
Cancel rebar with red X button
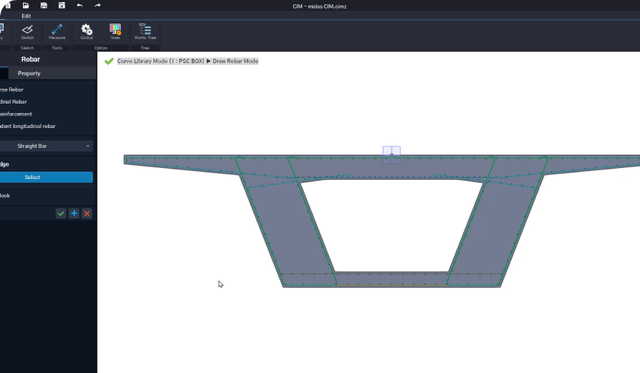point(87,213)
